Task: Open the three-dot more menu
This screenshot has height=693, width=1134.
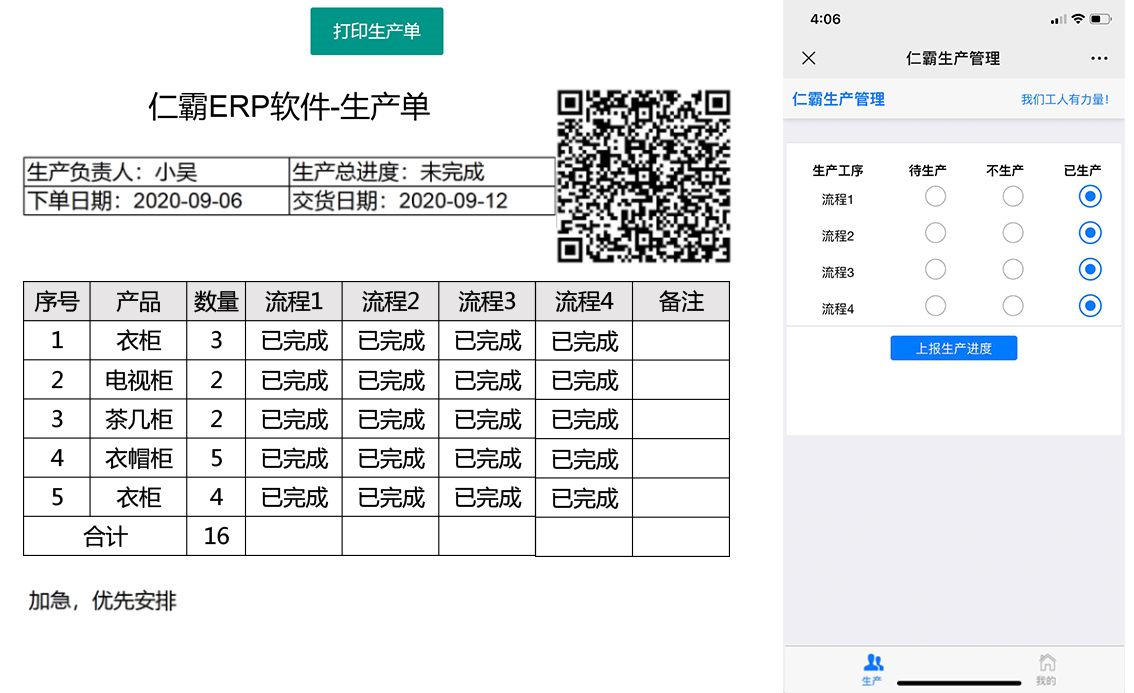Action: [x=1099, y=58]
